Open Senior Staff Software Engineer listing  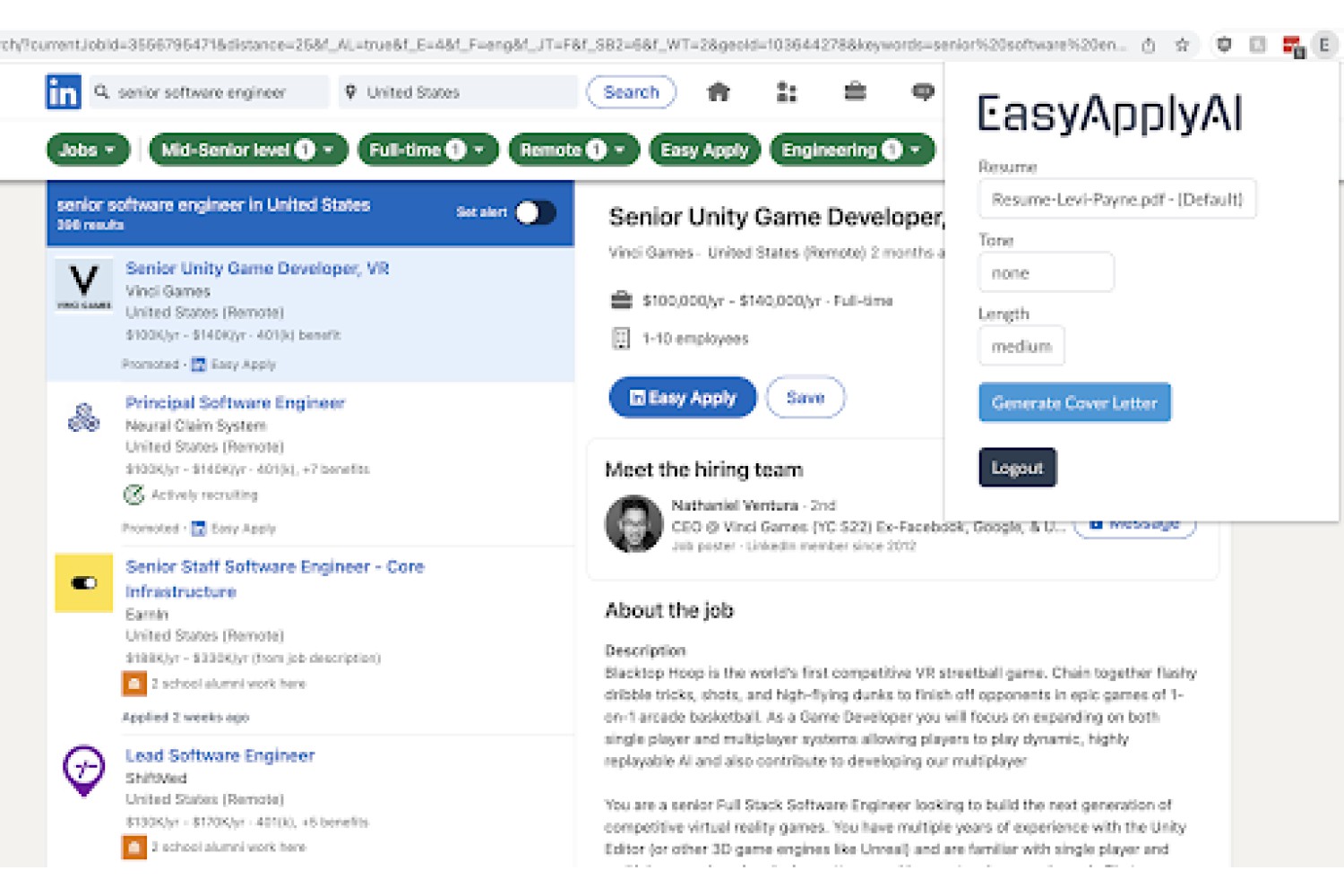pyautogui.click(x=274, y=579)
